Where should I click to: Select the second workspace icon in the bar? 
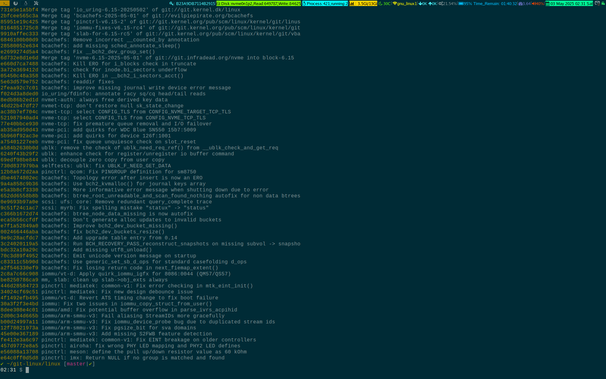(15, 3)
